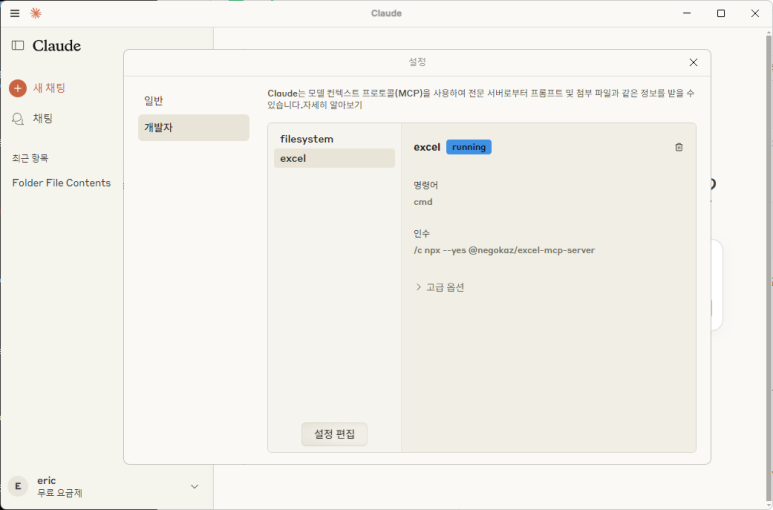Viewport: 773px width, 510px height.
Task: Click the Claude starburst logo icon
Action: [35, 13]
